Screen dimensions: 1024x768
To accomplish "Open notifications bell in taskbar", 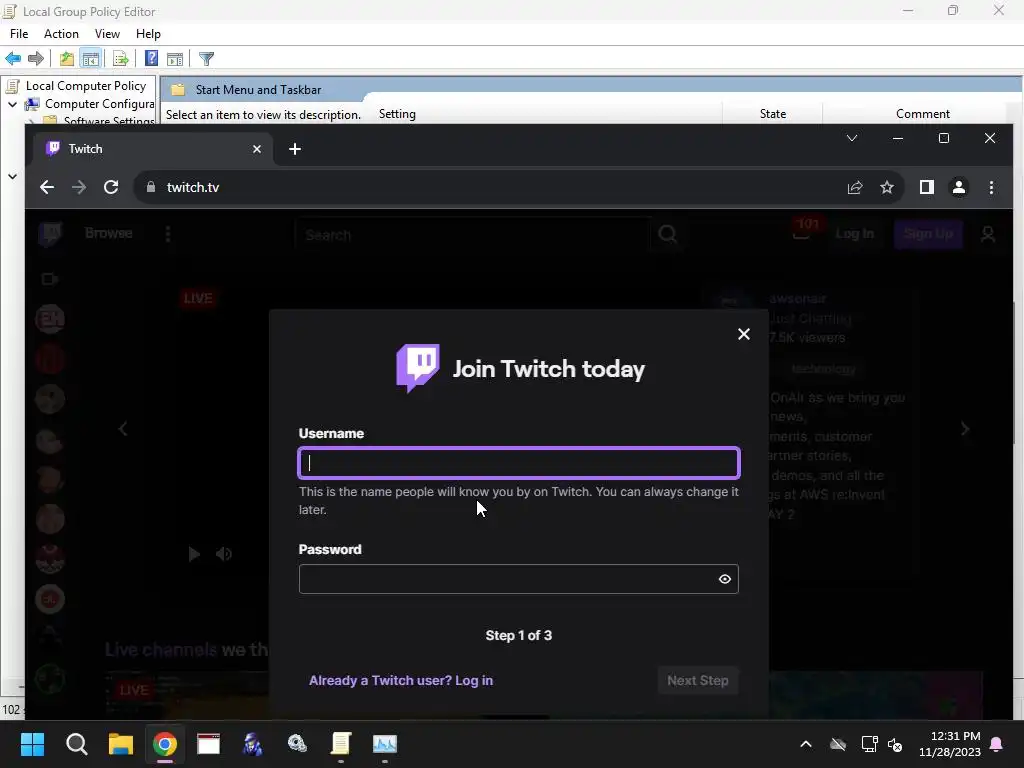I will click(997, 744).
